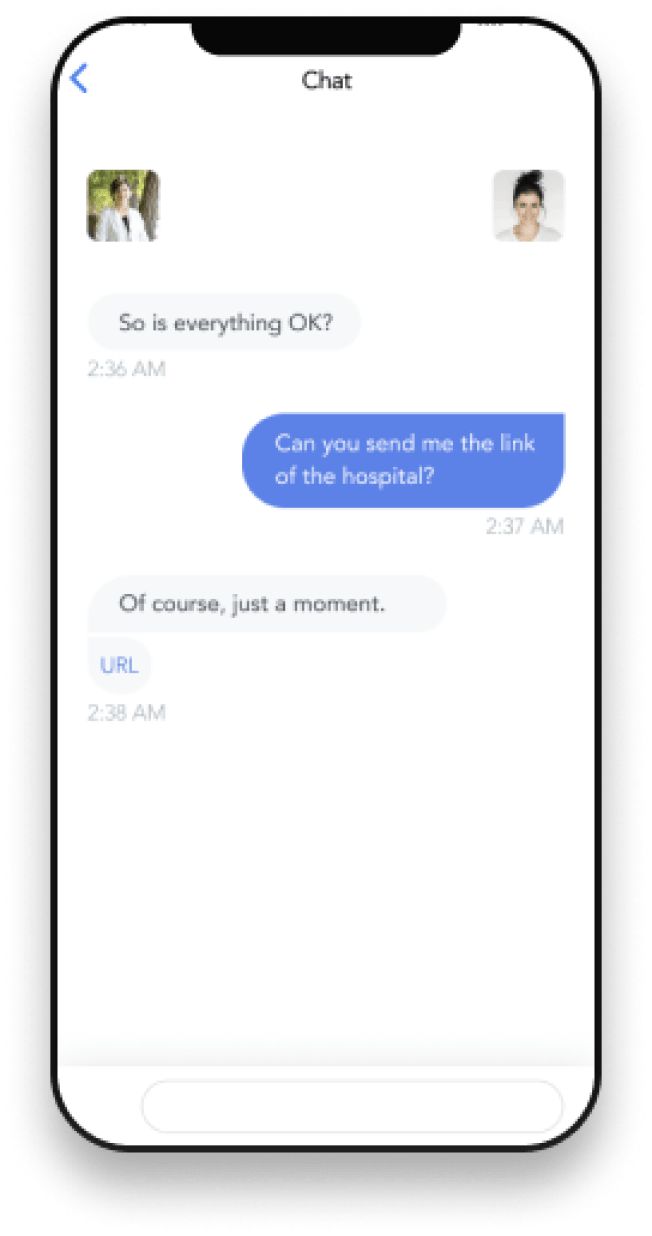The image size is (652, 1236).
Task: Select the "So is everything OK?" message
Action: point(224,322)
